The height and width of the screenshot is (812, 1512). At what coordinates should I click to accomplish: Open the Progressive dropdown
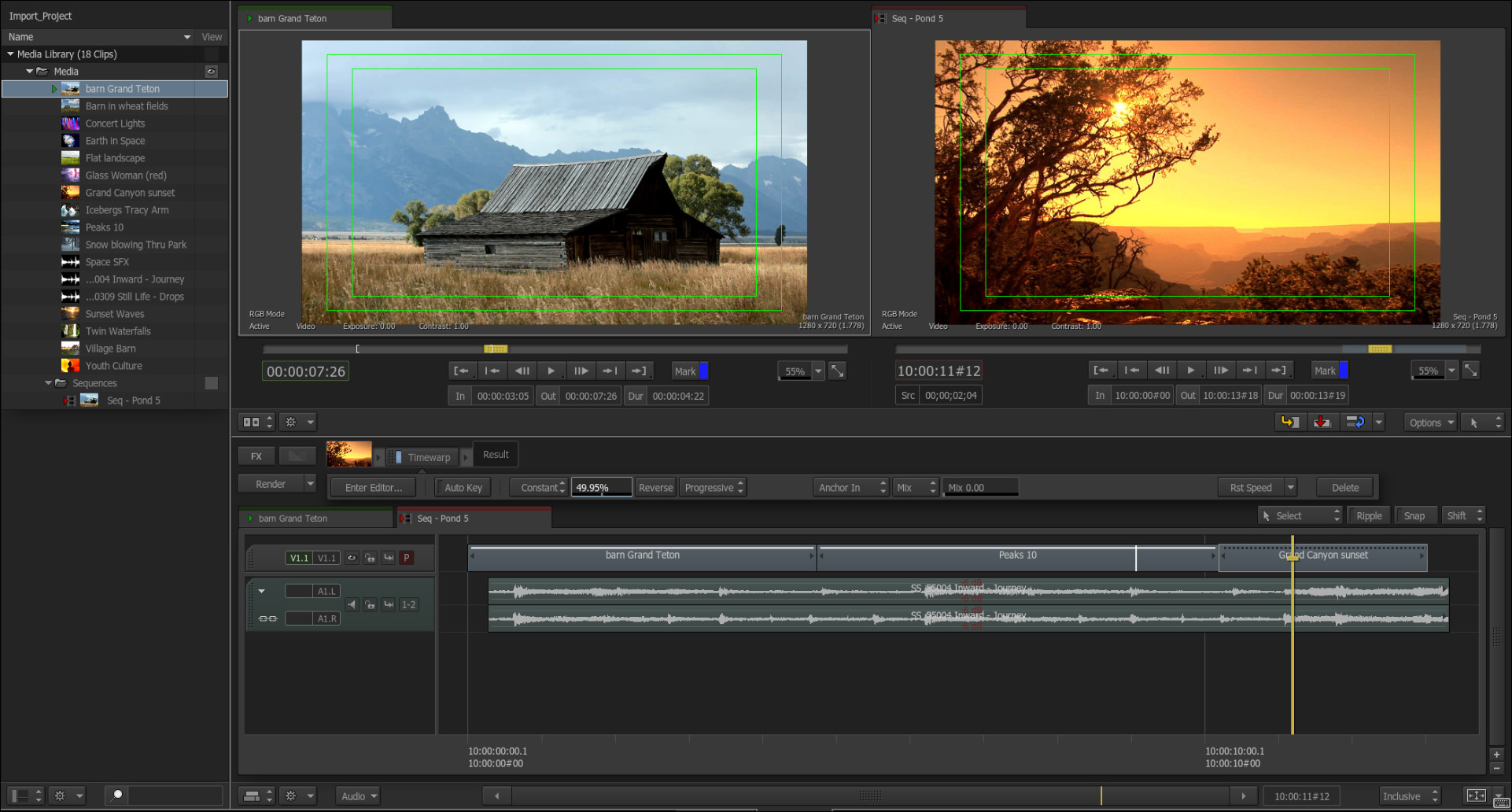point(713,488)
